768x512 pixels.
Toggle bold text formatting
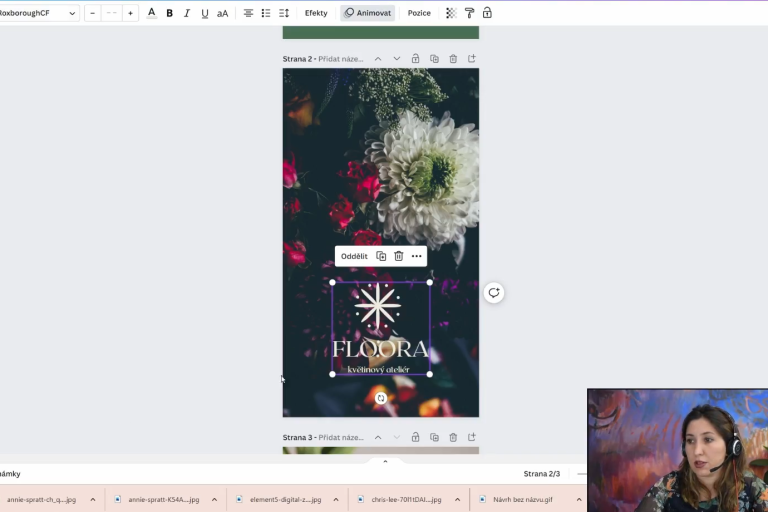point(169,13)
